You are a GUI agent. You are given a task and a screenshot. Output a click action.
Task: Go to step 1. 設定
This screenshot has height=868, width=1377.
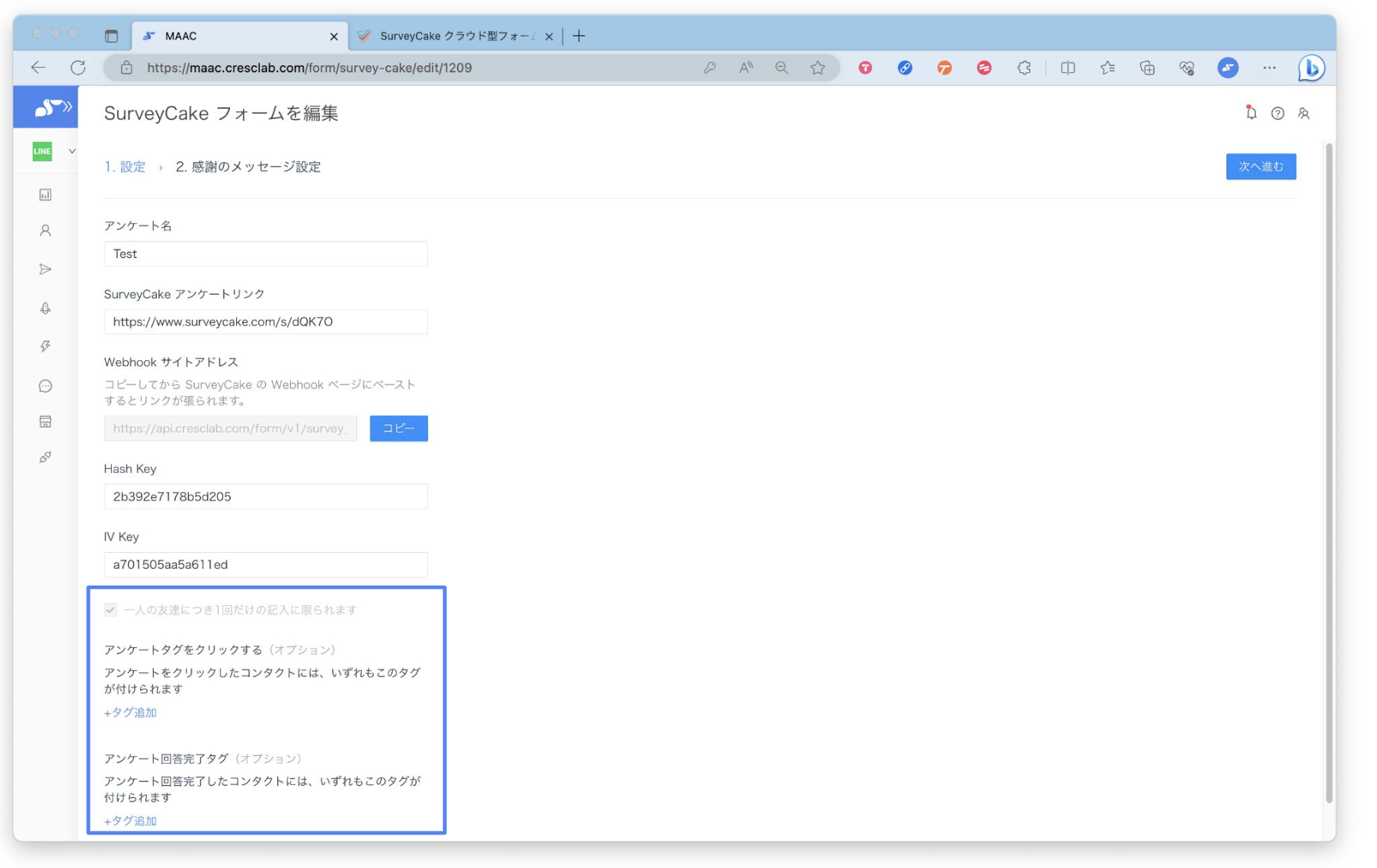[x=125, y=167]
